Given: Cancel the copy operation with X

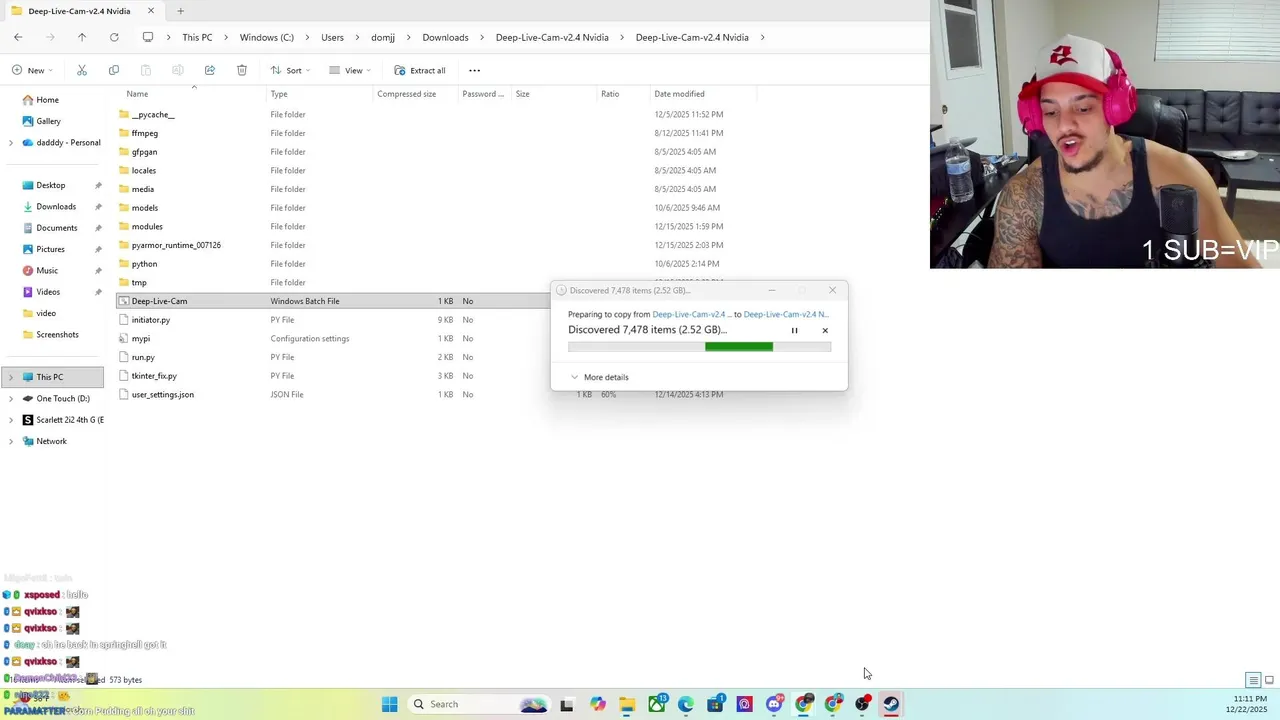Looking at the screenshot, I should [x=825, y=330].
